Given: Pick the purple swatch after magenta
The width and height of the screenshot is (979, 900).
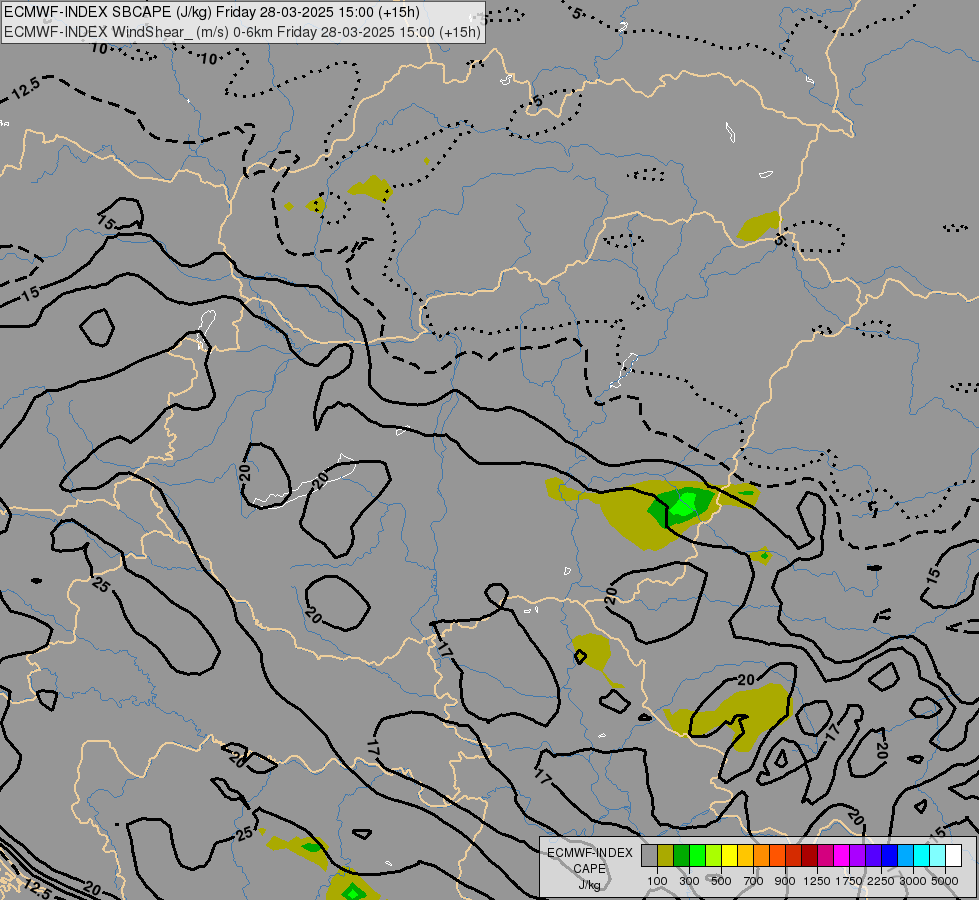Looking at the screenshot, I should pos(858,855).
